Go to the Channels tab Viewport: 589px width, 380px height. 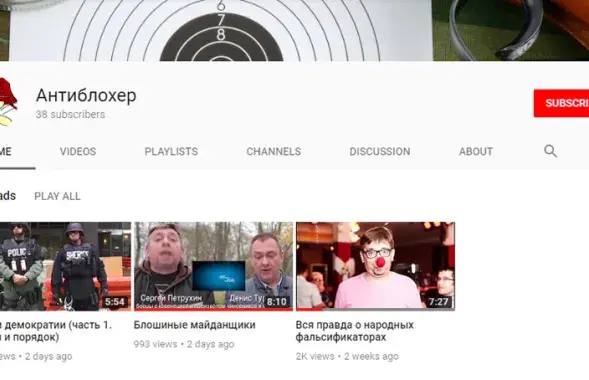point(274,151)
